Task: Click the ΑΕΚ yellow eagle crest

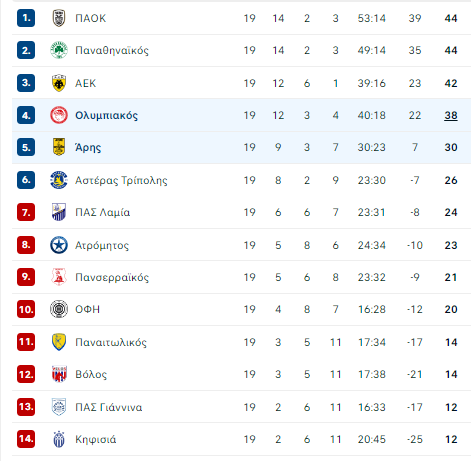Action: pos(59,83)
